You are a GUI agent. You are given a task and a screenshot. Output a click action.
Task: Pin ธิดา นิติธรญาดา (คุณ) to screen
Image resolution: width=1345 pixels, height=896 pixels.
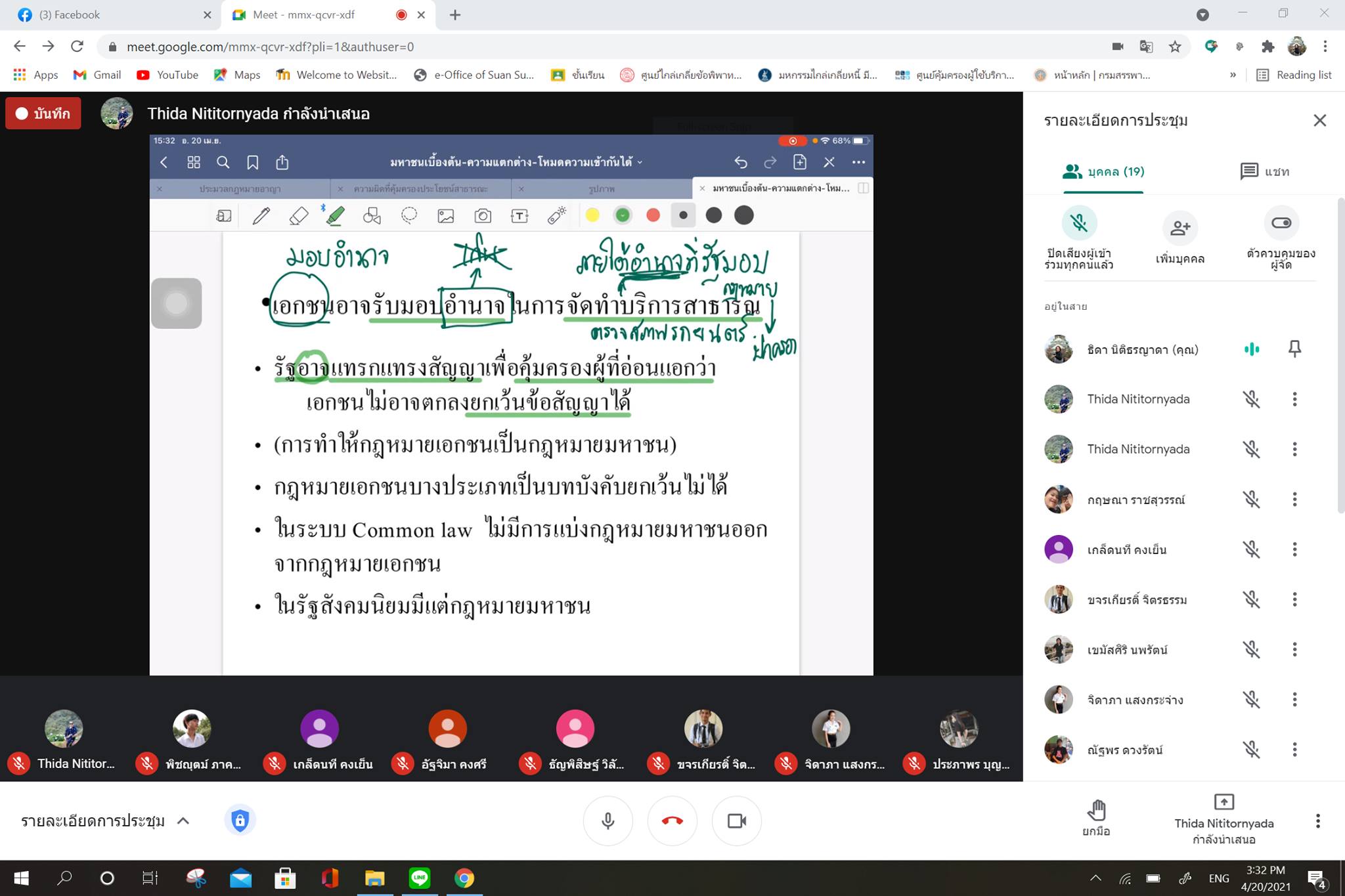pos(1294,349)
